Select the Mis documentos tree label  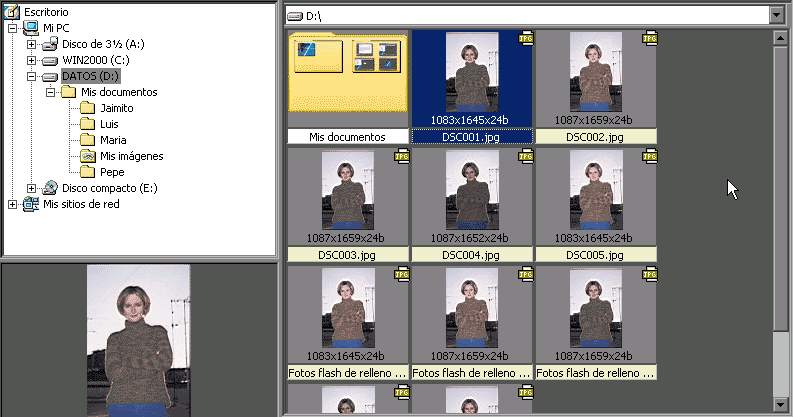click(x=119, y=92)
